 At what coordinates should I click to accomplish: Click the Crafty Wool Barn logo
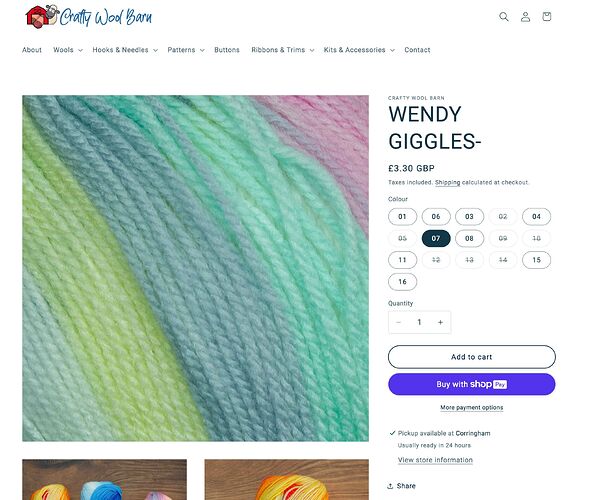click(x=89, y=16)
